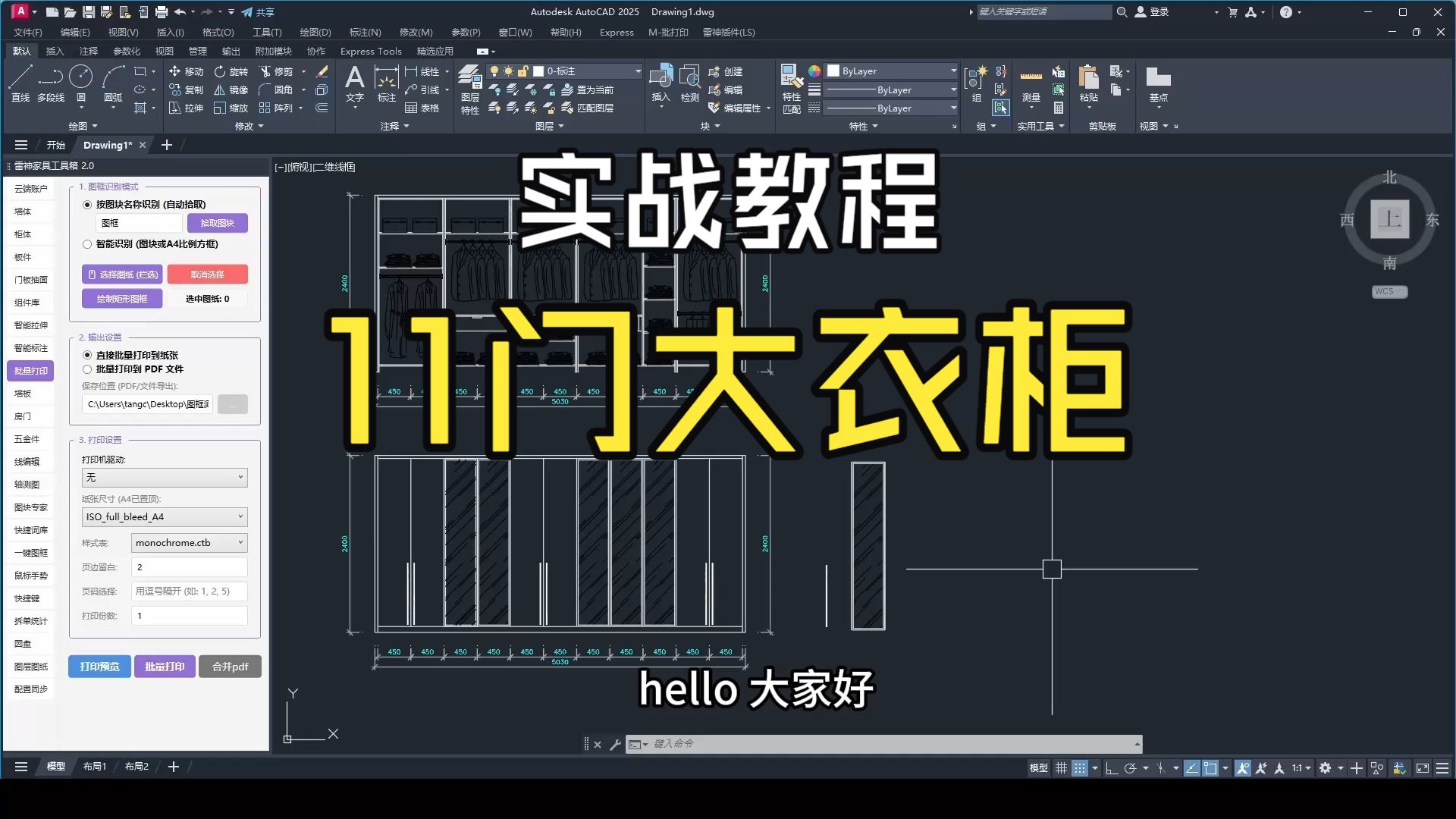Image resolution: width=1456 pixels, height=819 pixels.
Task: Click the Scale (缩放) tool
Action: pos(231,108)
